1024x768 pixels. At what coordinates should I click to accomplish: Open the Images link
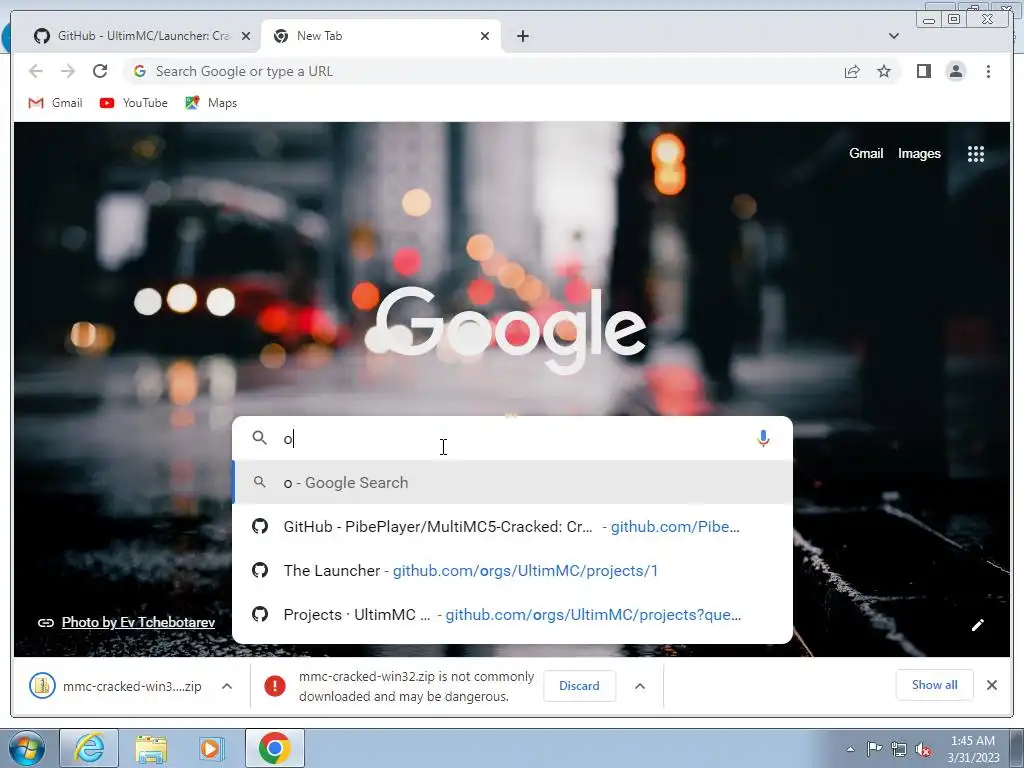tap(919, 153)
